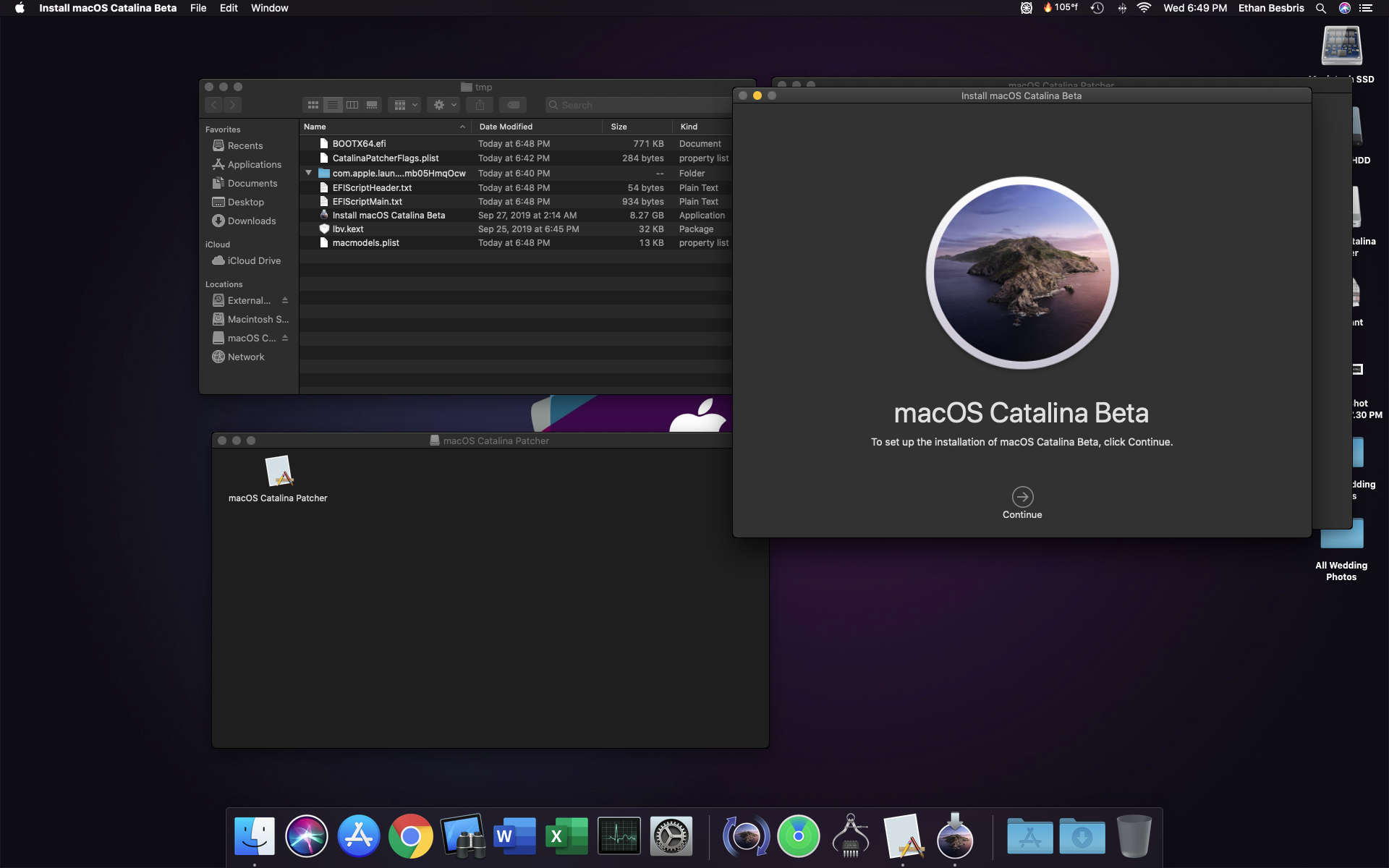
Task: Collapse the com.apple.laun folder disclosure triangle
Action: coord(308,173)
